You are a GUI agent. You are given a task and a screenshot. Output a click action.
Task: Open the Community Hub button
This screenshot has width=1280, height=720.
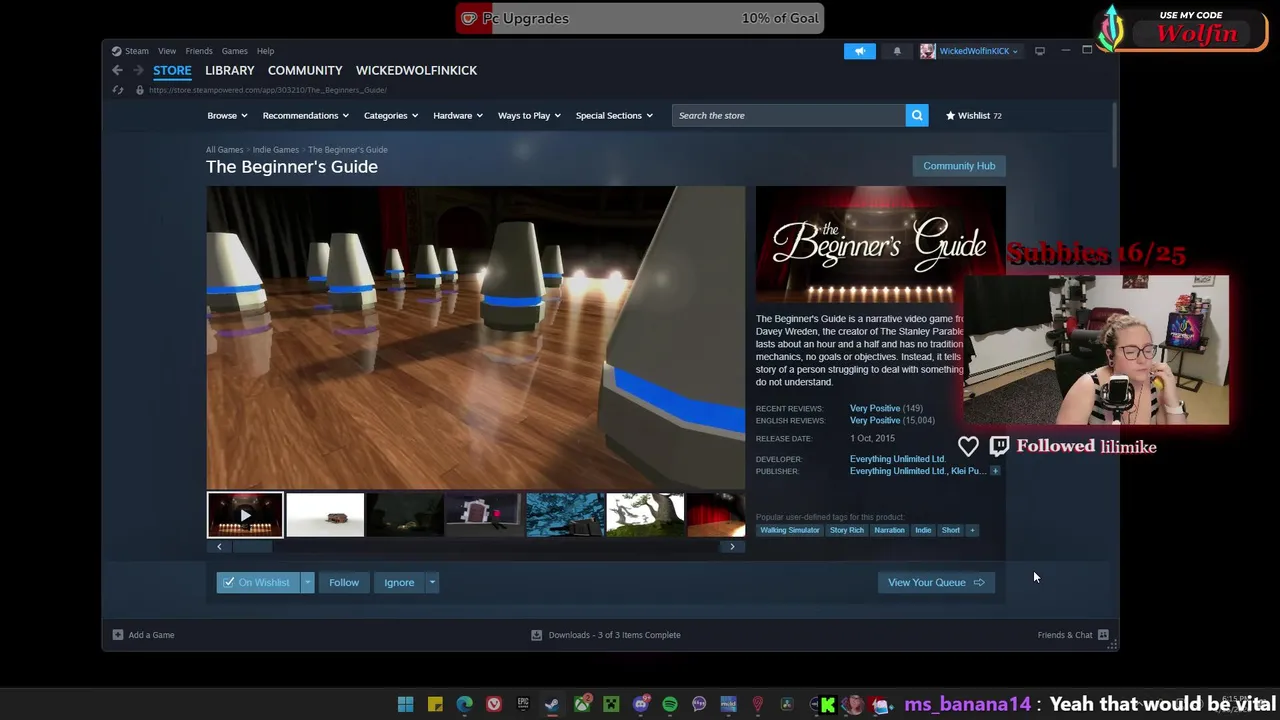(x=959, y=166)
